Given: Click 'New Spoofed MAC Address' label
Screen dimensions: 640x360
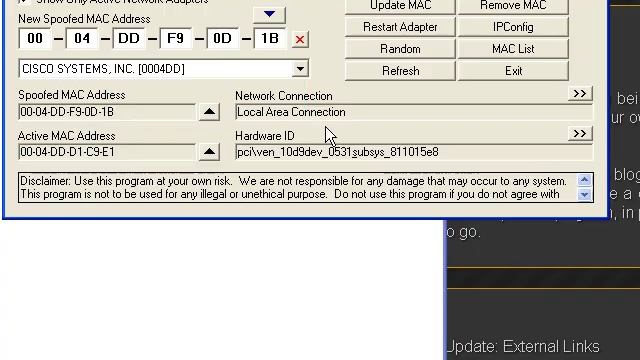Looking at the screenshot, I should click(84, 19).
